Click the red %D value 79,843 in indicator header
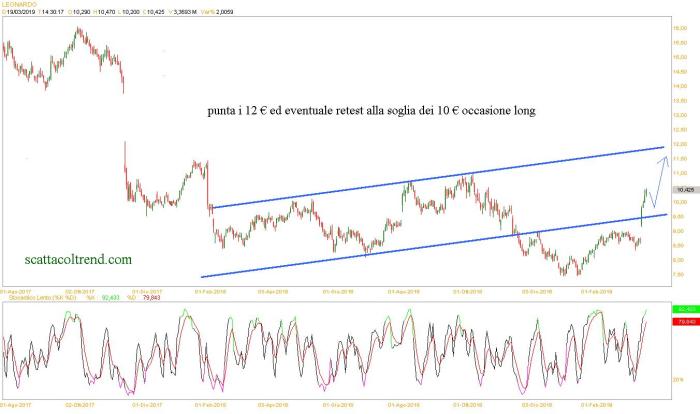 pyautogui.click(x=151, y=297)
